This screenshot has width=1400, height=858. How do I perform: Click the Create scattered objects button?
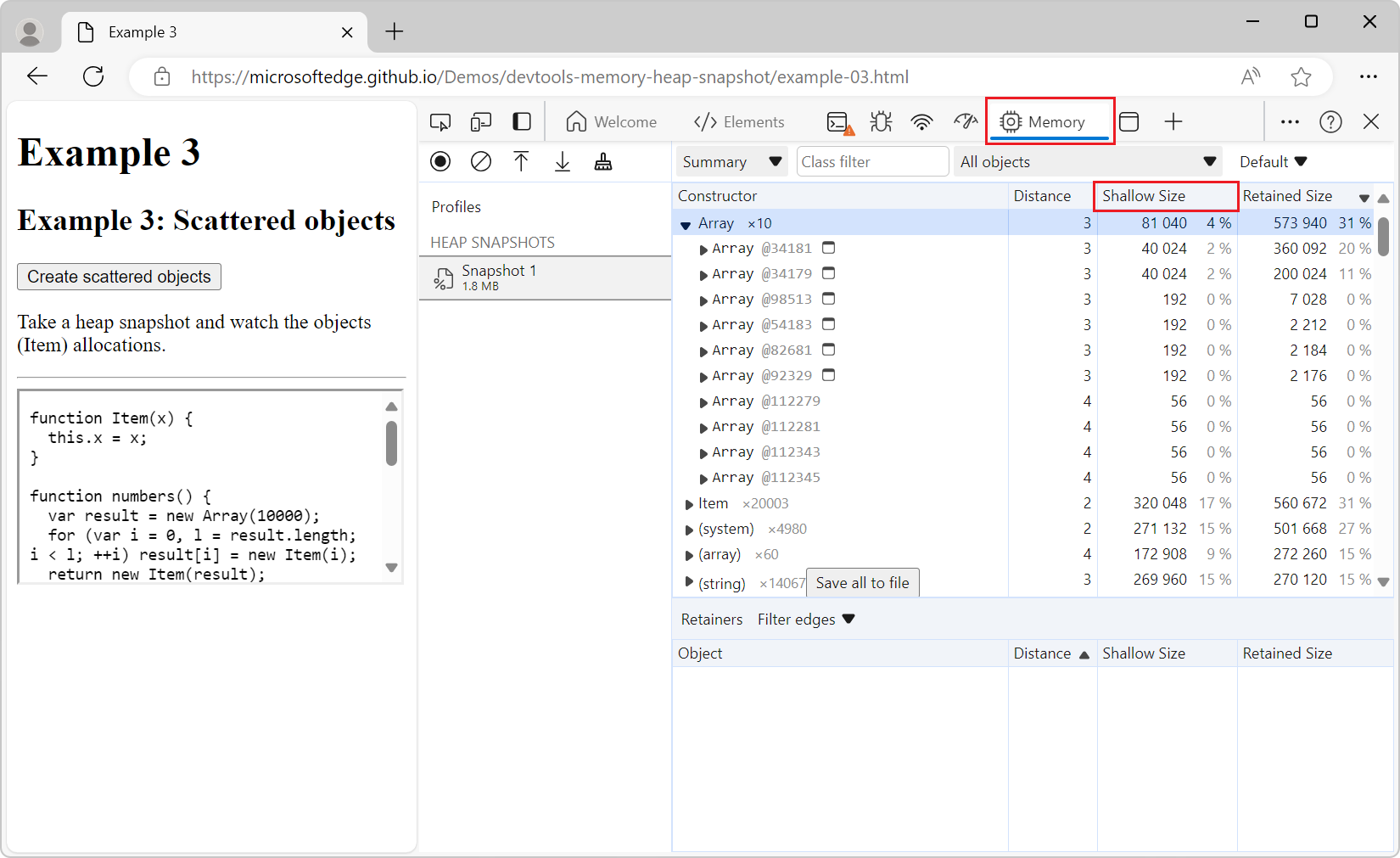119,277
